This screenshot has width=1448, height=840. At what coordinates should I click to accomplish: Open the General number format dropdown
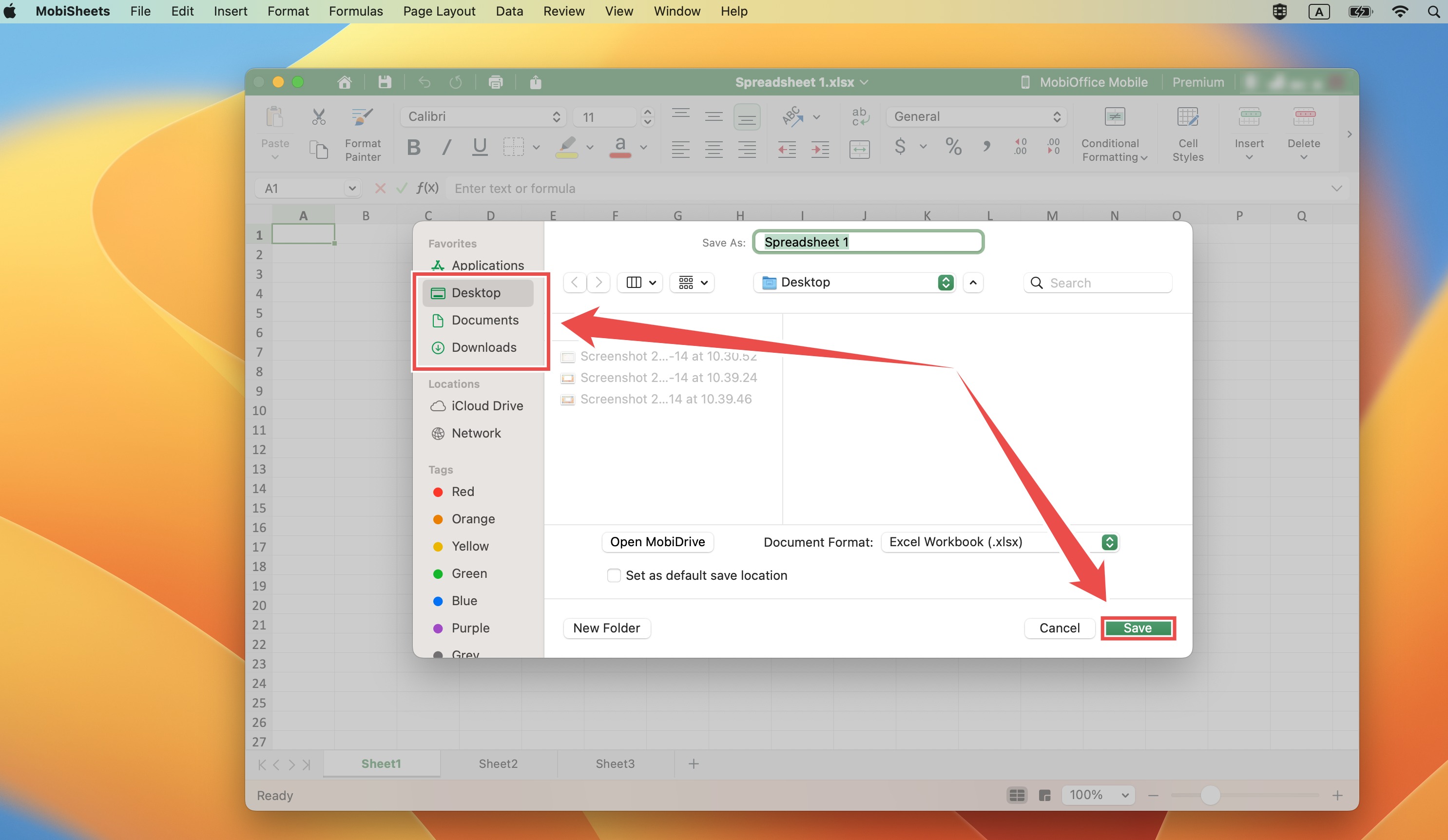tap(976, 116)
